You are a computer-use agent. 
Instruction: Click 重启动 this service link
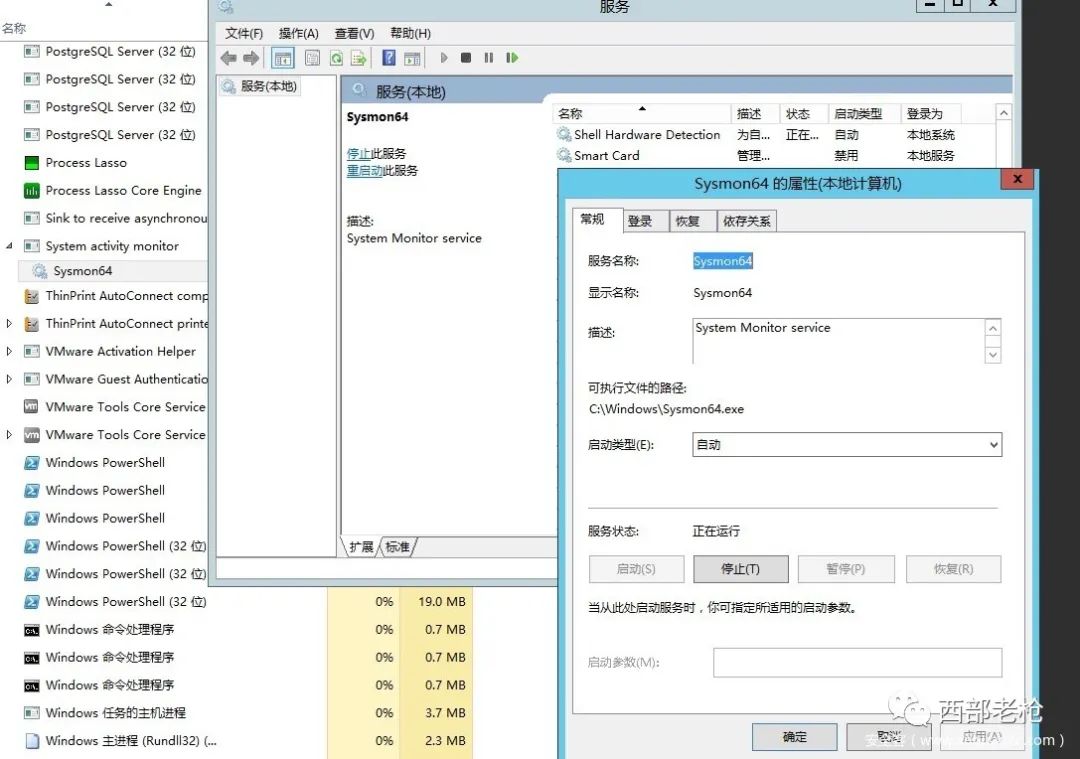pyautogui.click(x=364, y=171)
